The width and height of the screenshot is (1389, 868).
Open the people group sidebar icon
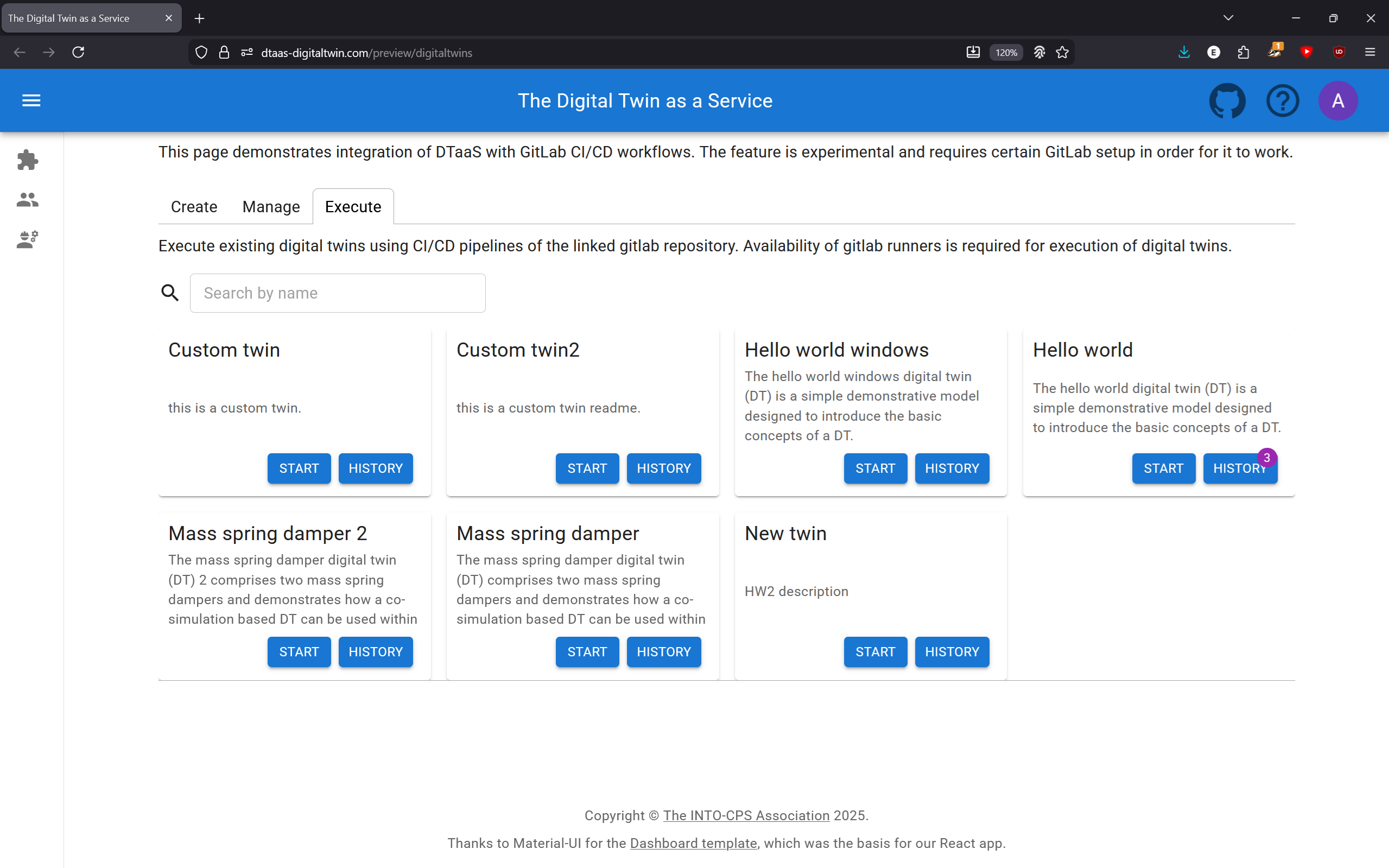pos(28,199)
